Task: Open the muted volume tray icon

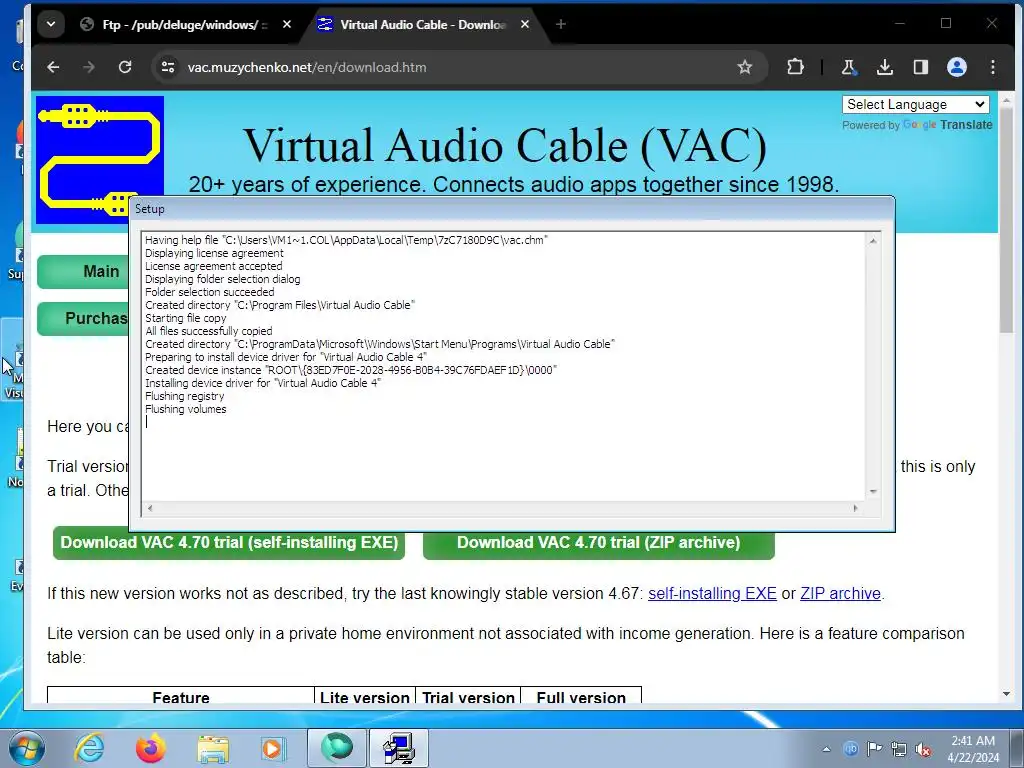Action: pyautogui.click(x=923, y=749)
